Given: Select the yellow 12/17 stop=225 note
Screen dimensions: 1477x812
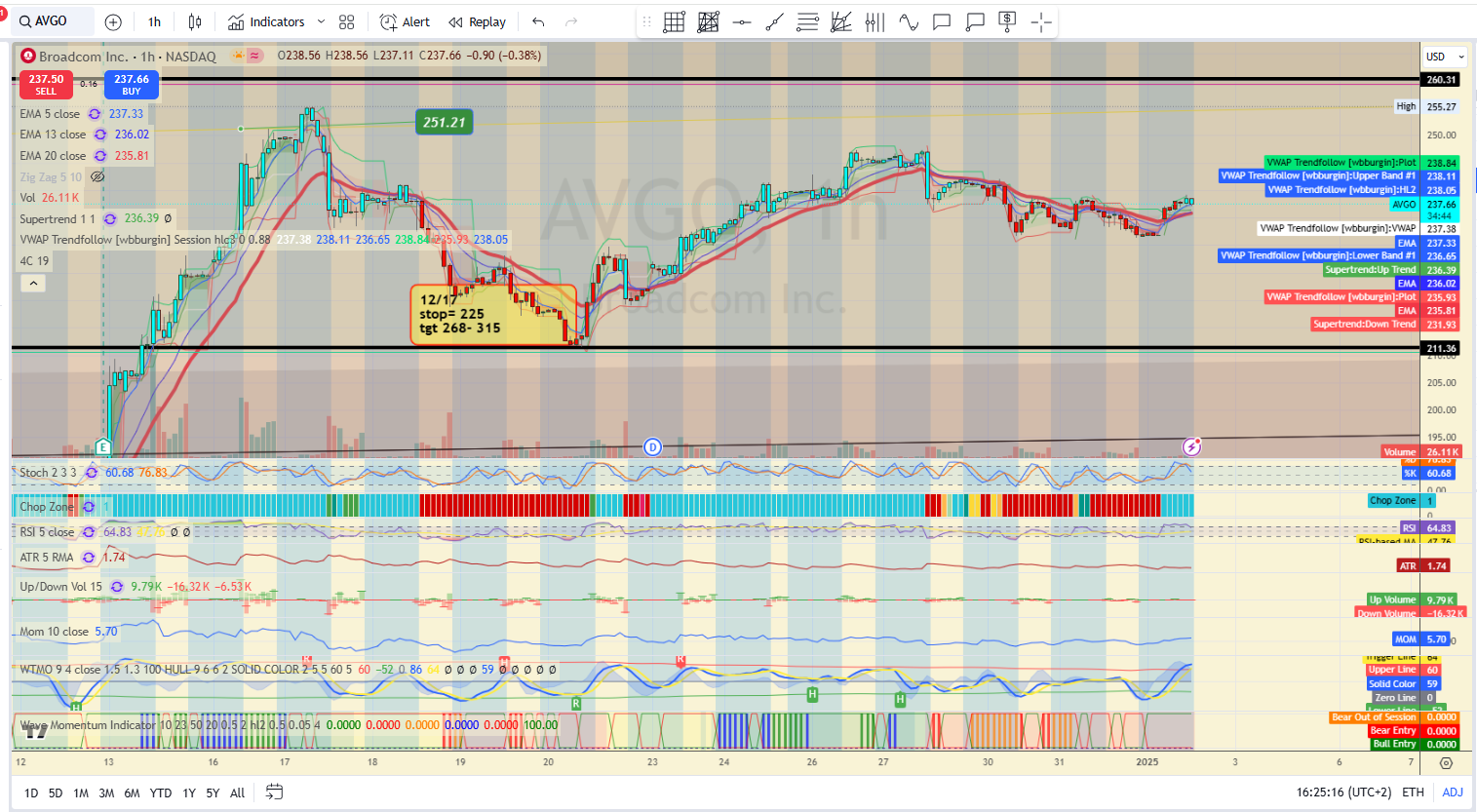Looking at the screenshot, I should pyautogui.click(x=494, y=314).
